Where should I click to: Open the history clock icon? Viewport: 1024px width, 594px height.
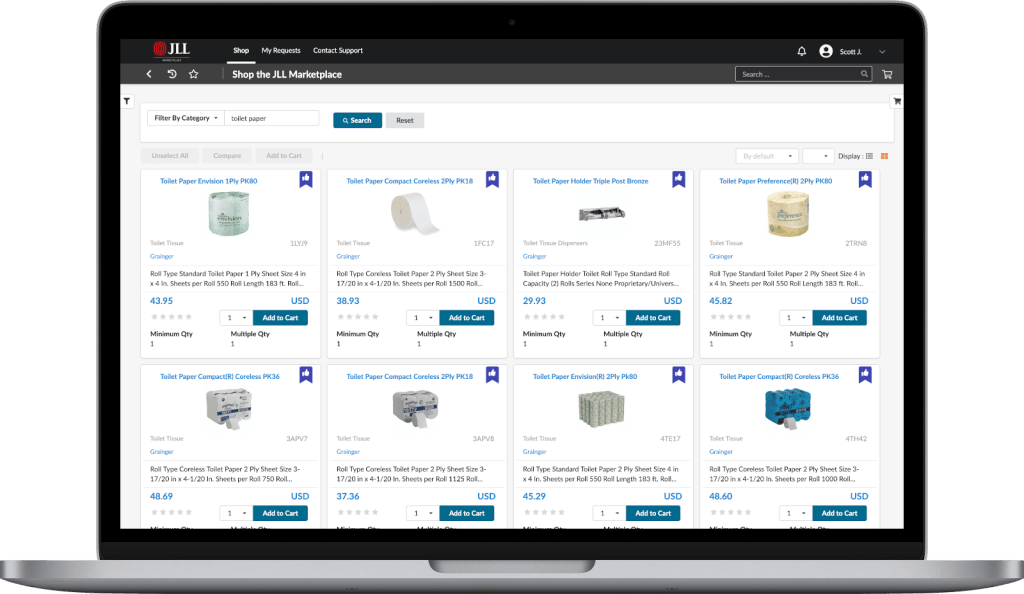coord(172,74)
